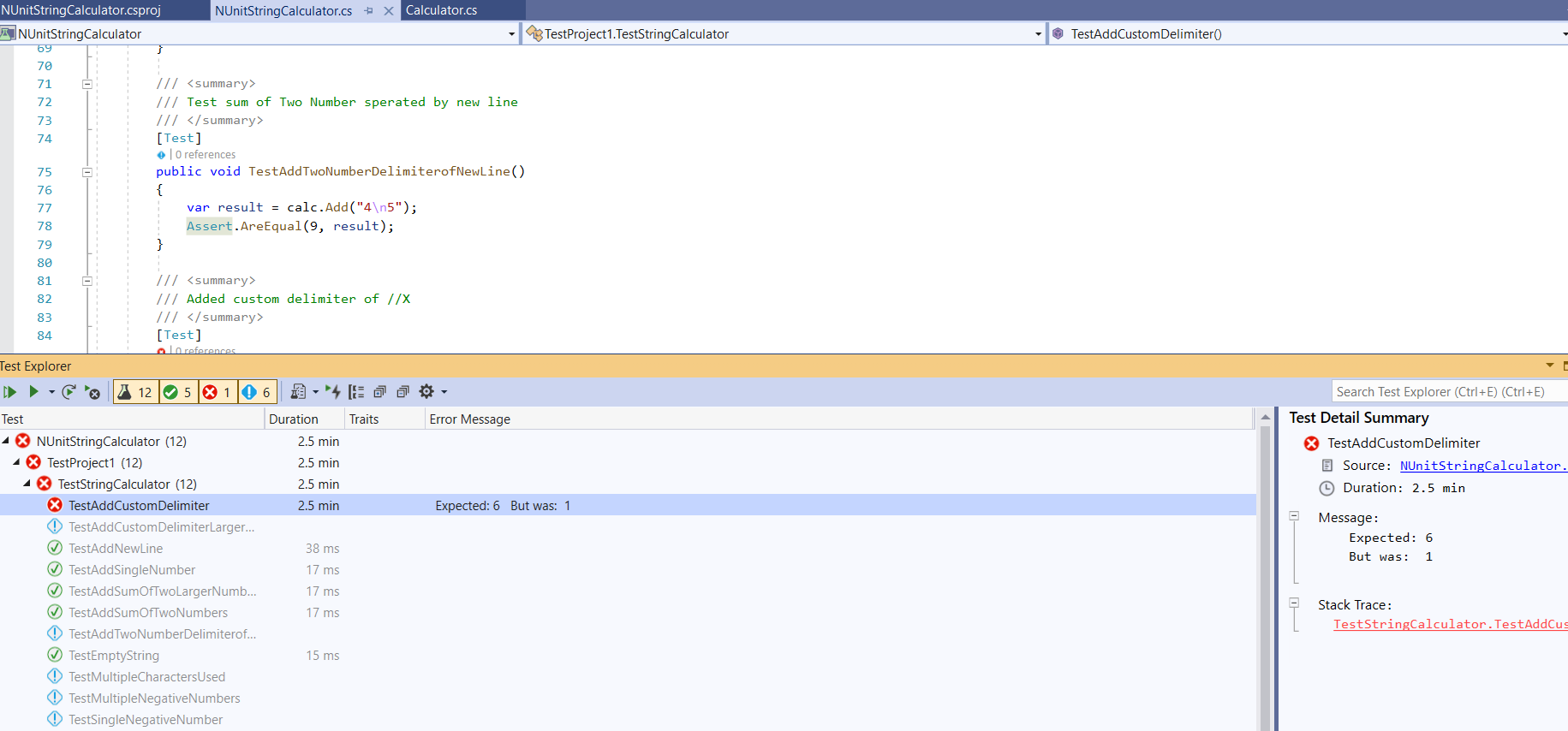Enable run tests after build lightning icon
This screenshot has width=1568, height=731.
coord(333,392)
